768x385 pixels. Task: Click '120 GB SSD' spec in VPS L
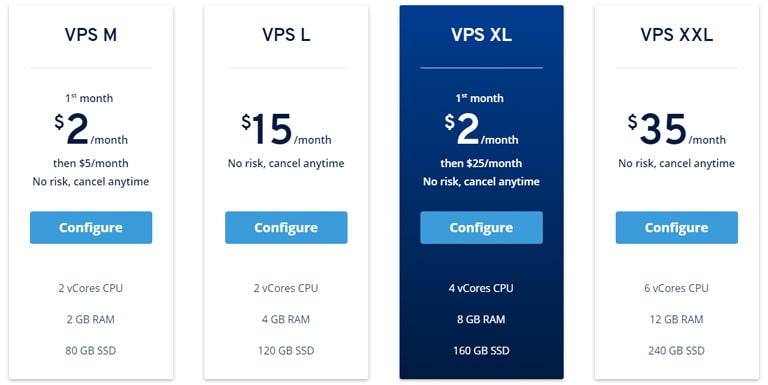(x=286, y=351)
